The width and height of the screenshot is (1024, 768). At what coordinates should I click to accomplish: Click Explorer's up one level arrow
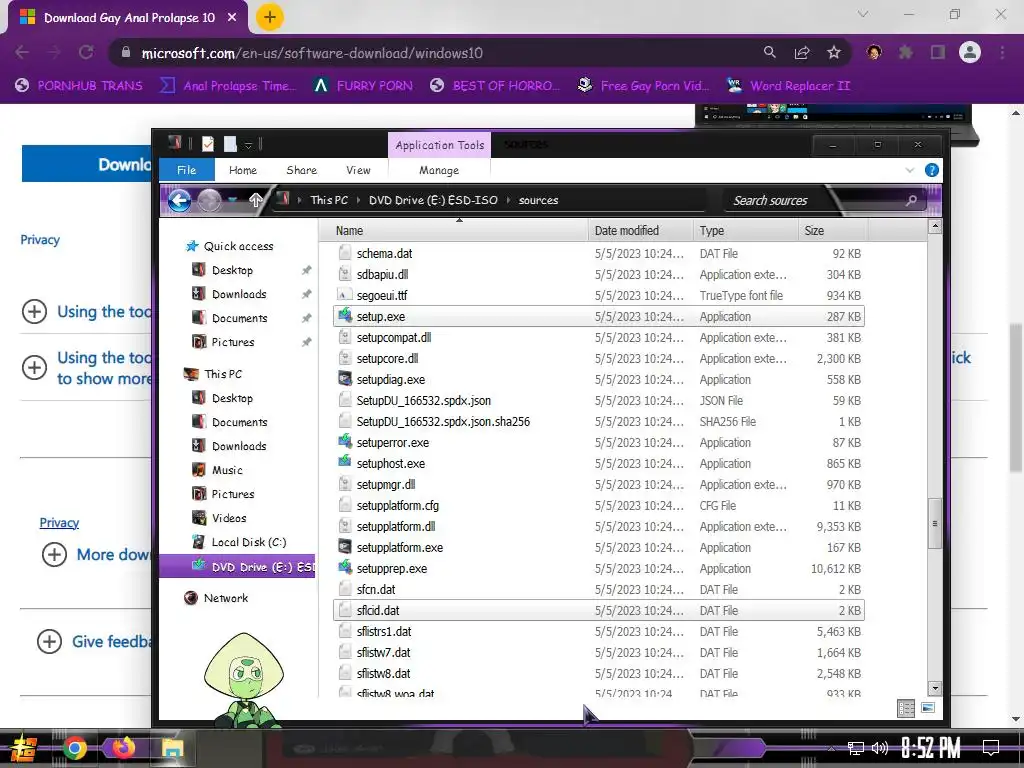tap(255, 200)
